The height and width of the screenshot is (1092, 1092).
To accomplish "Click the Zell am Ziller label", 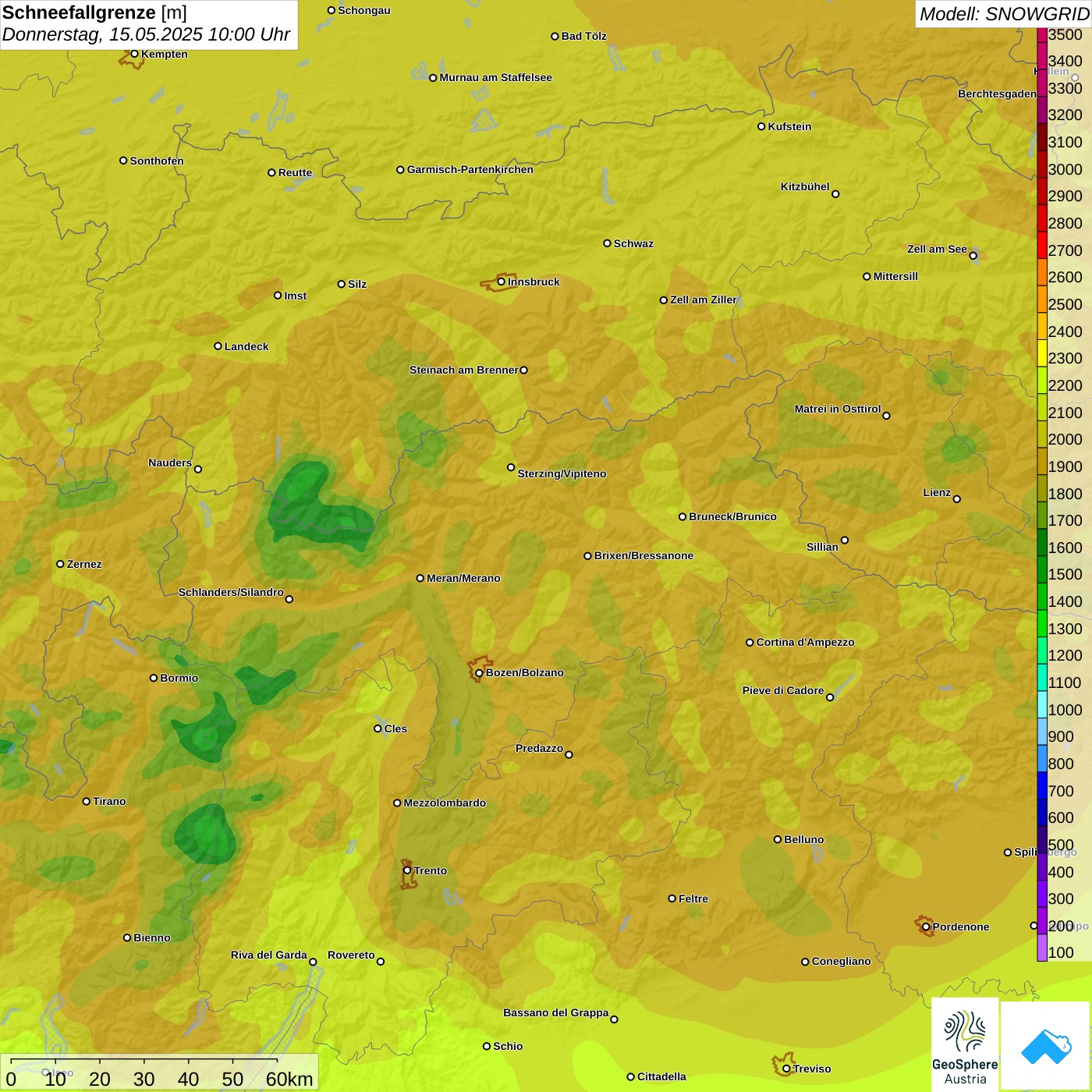I will point(704,300).
